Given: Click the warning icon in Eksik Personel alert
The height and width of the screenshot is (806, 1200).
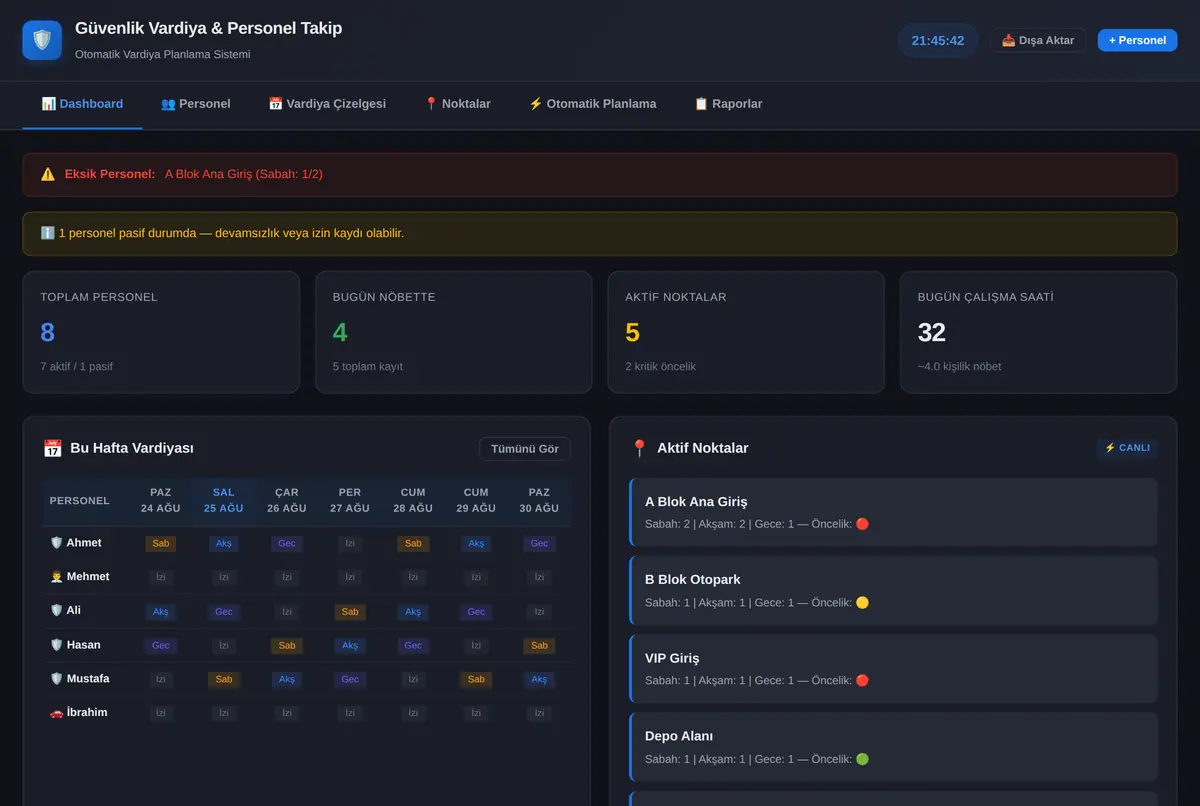Looking at the screenshot, I should 48,174.
